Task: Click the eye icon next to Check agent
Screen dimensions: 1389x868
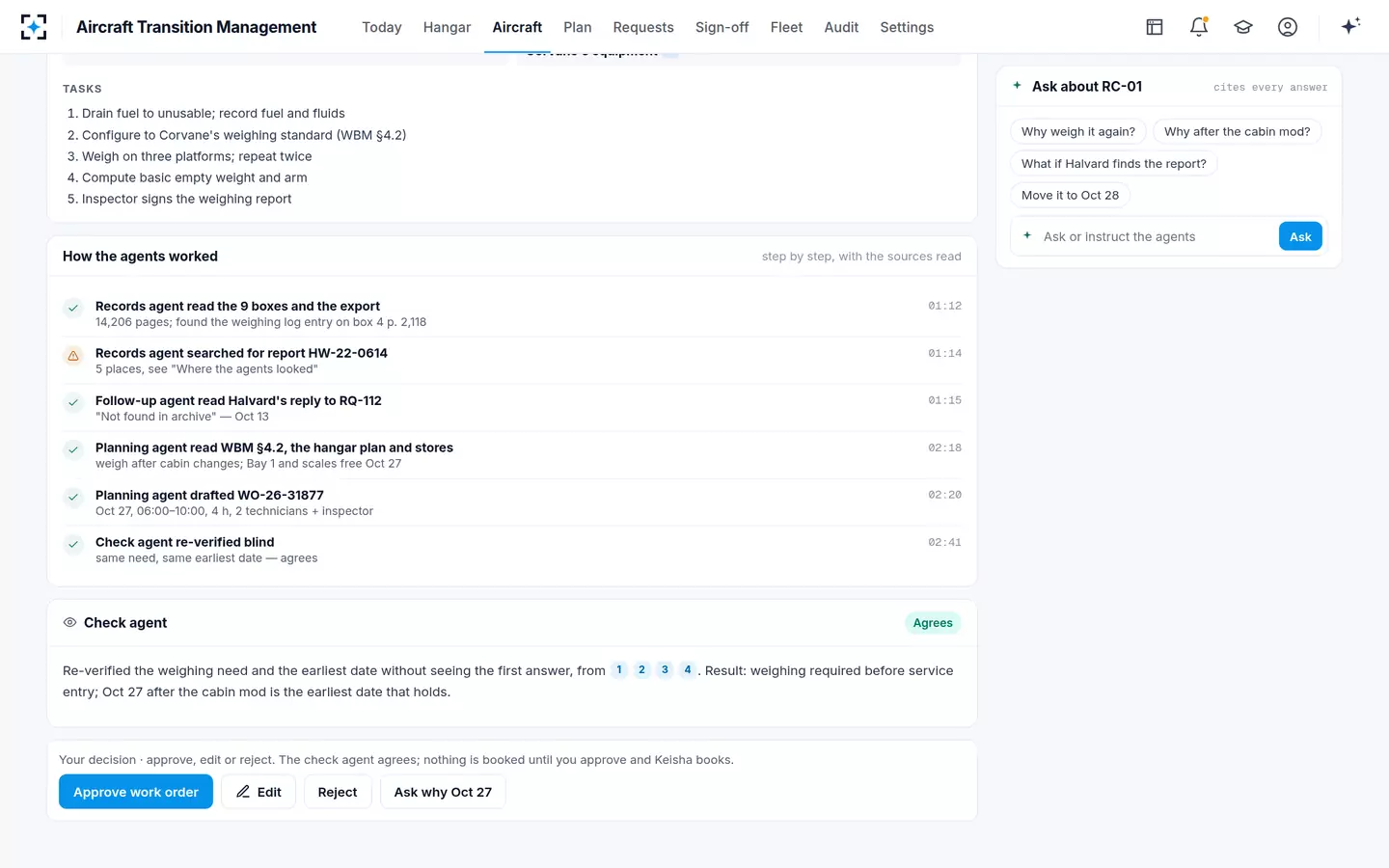Action: (69, 623)
